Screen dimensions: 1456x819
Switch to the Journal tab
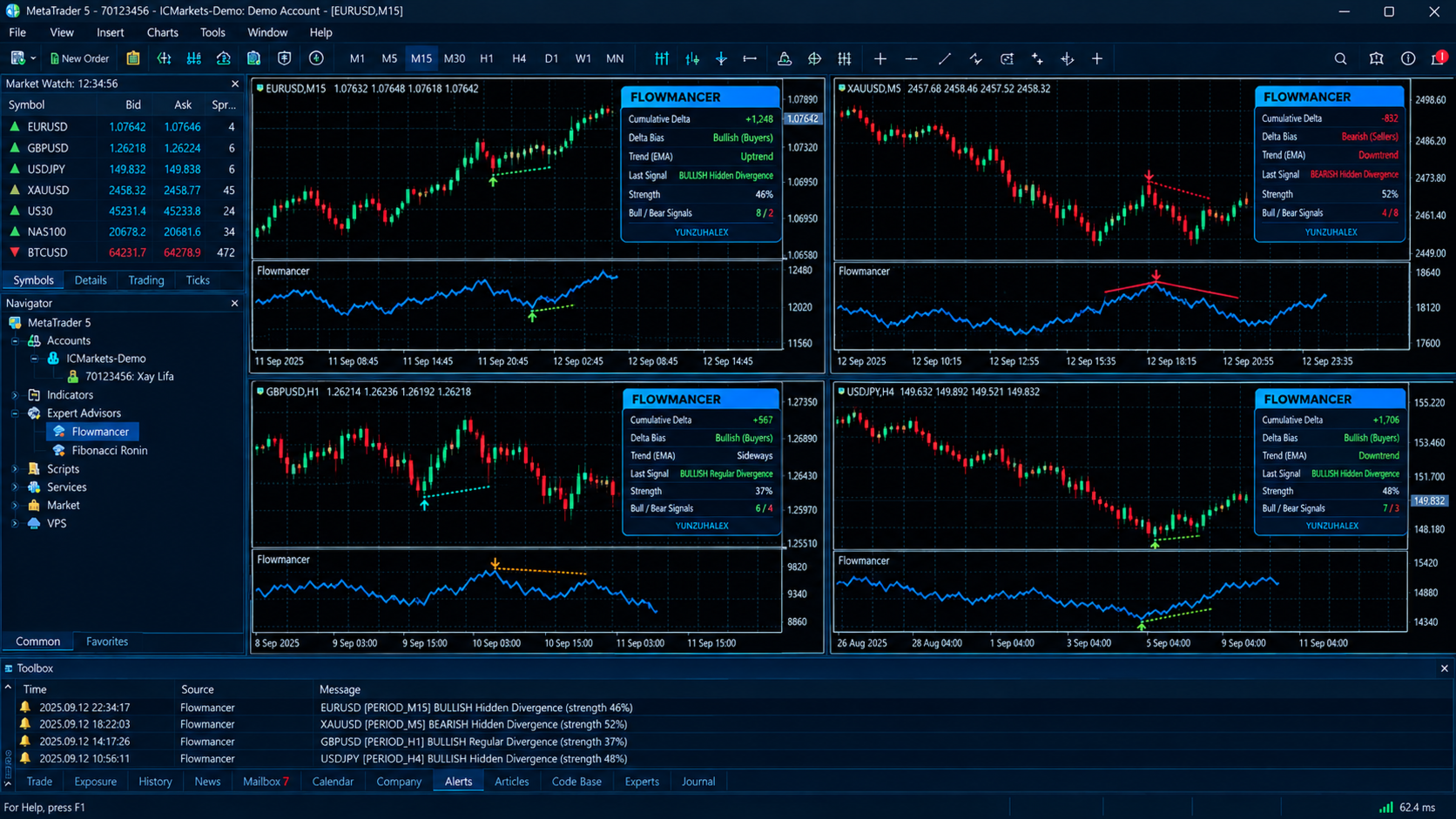698,782
